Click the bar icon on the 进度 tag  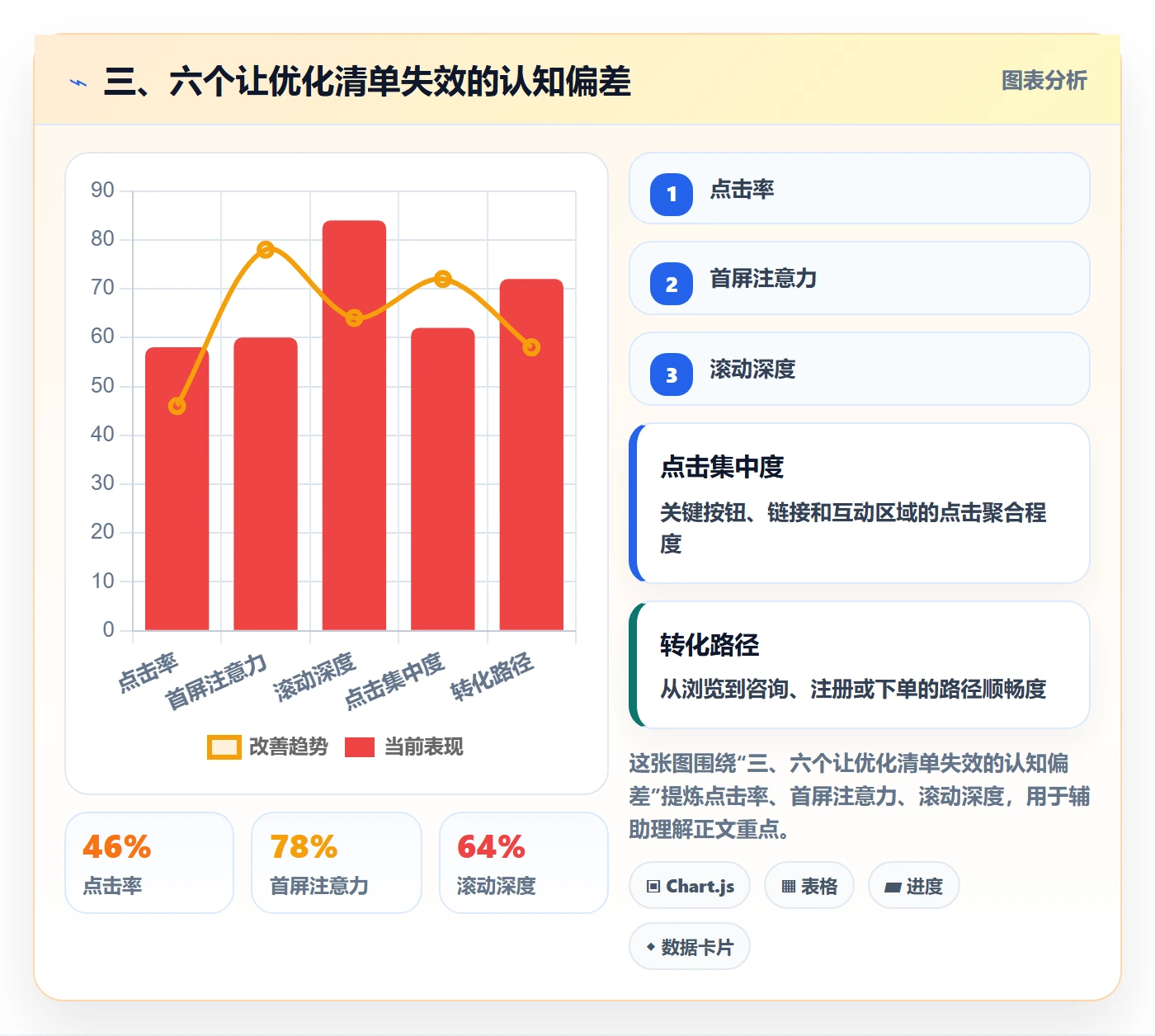pos(893,888)
